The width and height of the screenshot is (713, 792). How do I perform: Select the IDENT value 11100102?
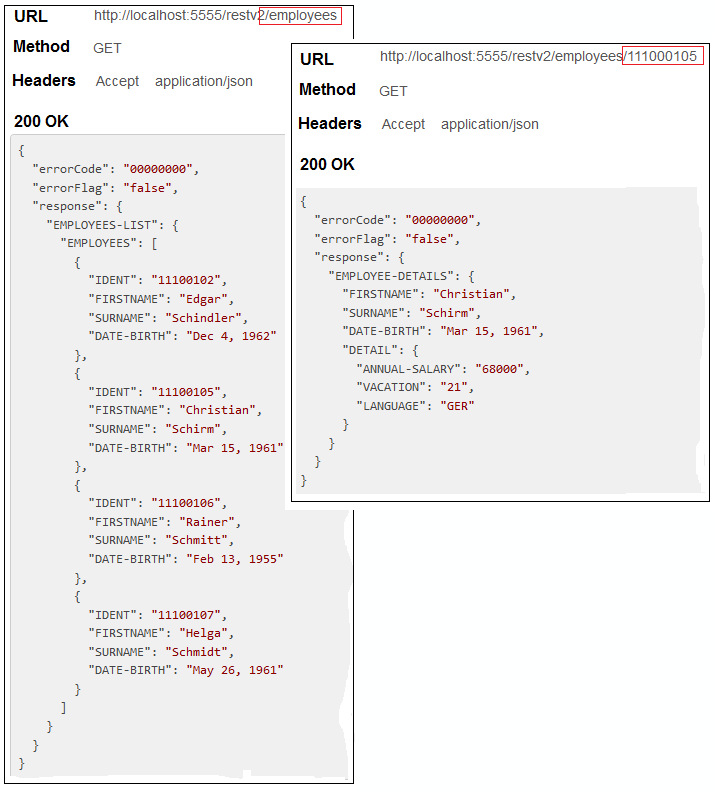pos(186,280)
